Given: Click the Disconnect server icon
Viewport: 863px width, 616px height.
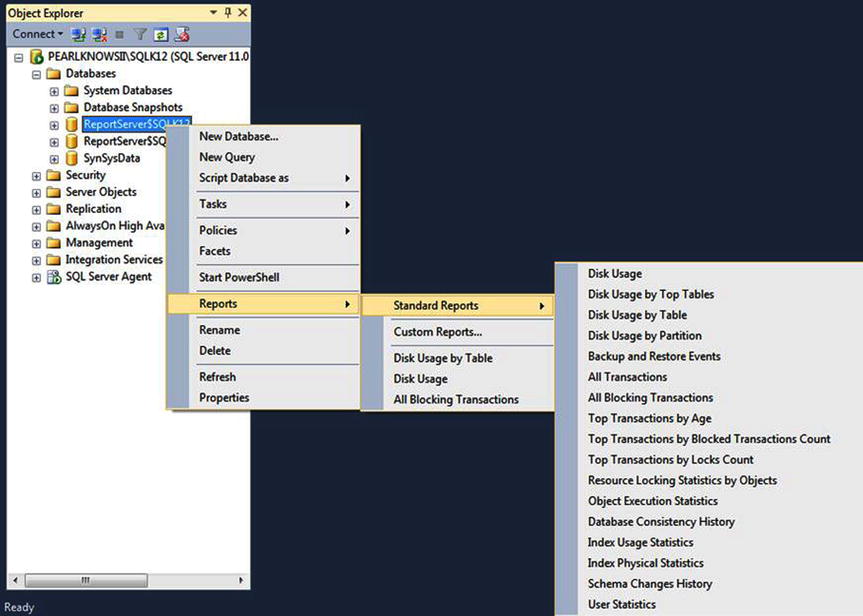Looking at the screenshot, I should (100, 35).
